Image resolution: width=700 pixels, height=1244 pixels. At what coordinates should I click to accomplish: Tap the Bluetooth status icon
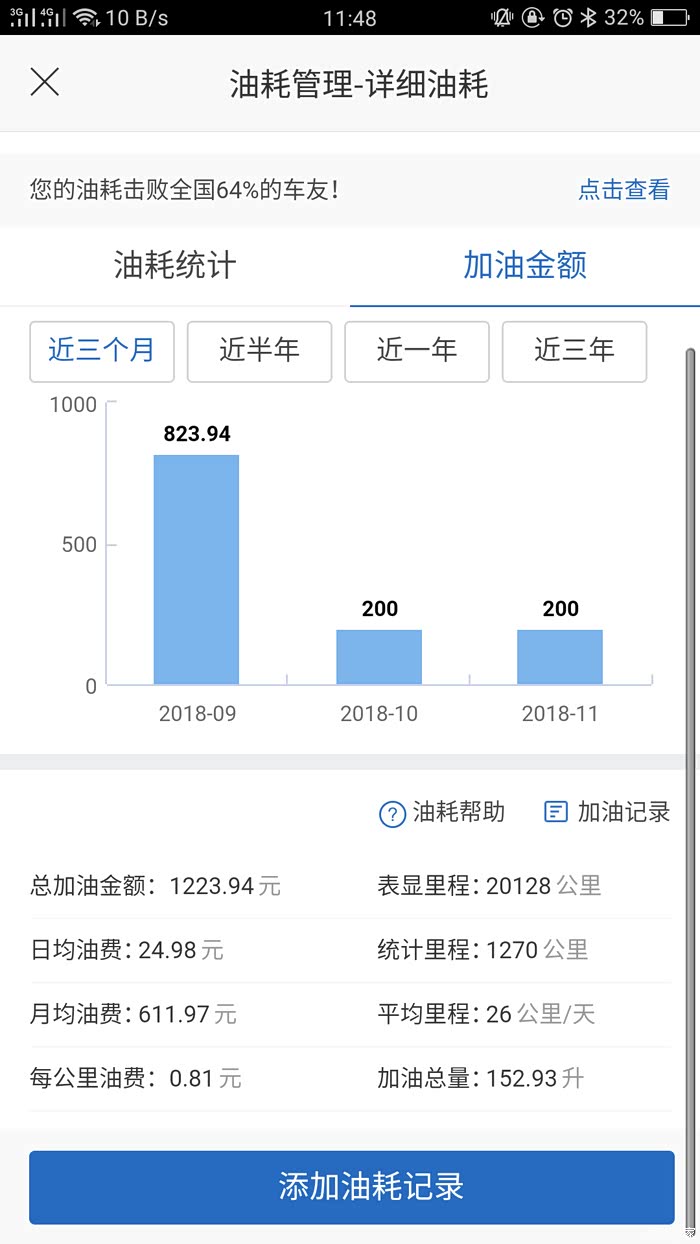pos(589,17)
